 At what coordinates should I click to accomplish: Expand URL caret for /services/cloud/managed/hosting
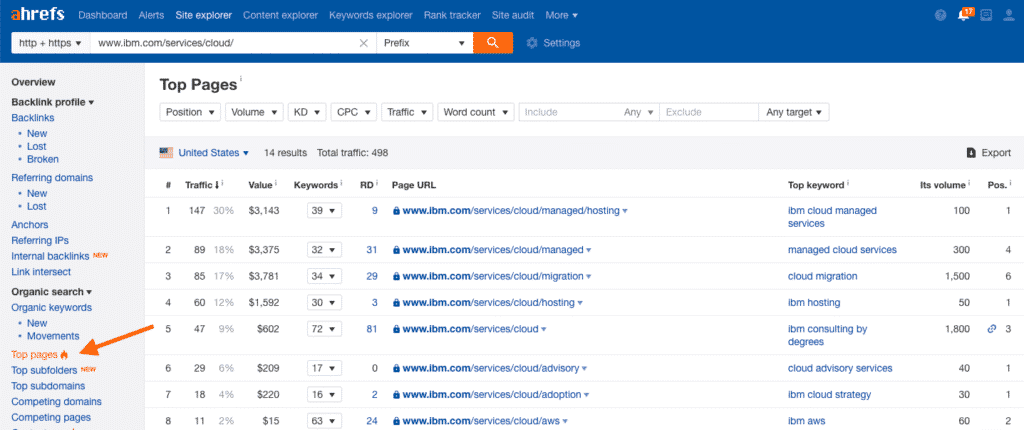pos(625,211)
